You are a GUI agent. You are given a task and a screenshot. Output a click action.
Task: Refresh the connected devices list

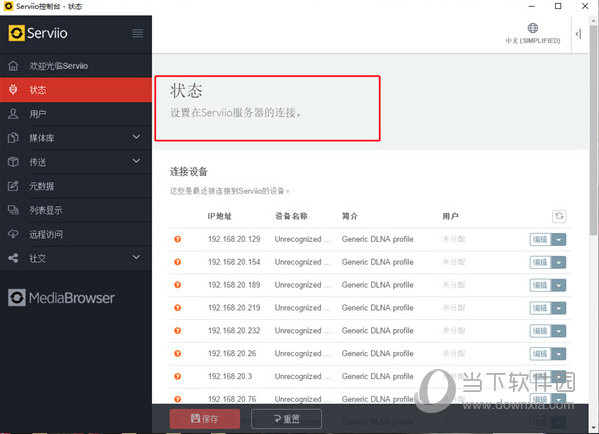(x=559, y=216)
